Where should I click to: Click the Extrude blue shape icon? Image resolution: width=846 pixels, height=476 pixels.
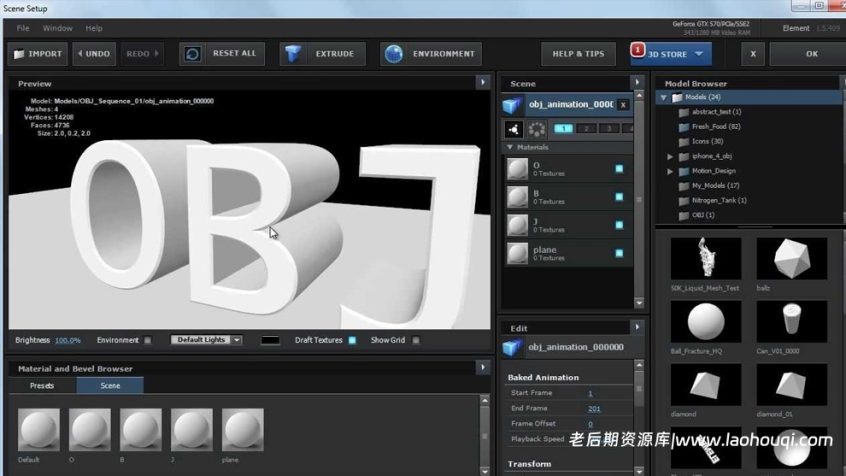tap(293, 53)
